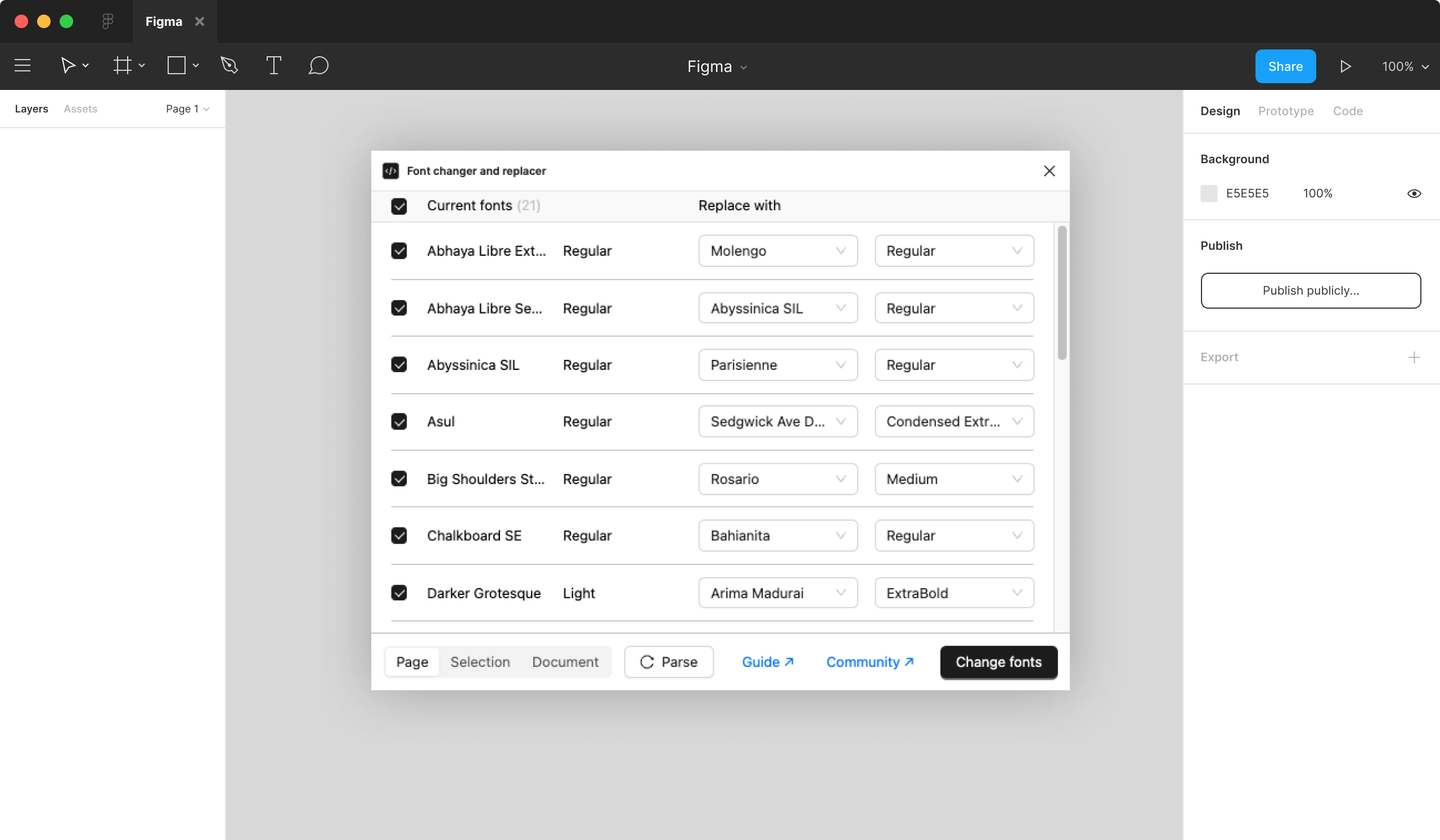This screenshot has width=1440, height=840.
Task: Add an export setting with plus icon
Action: coord(1414,358)
